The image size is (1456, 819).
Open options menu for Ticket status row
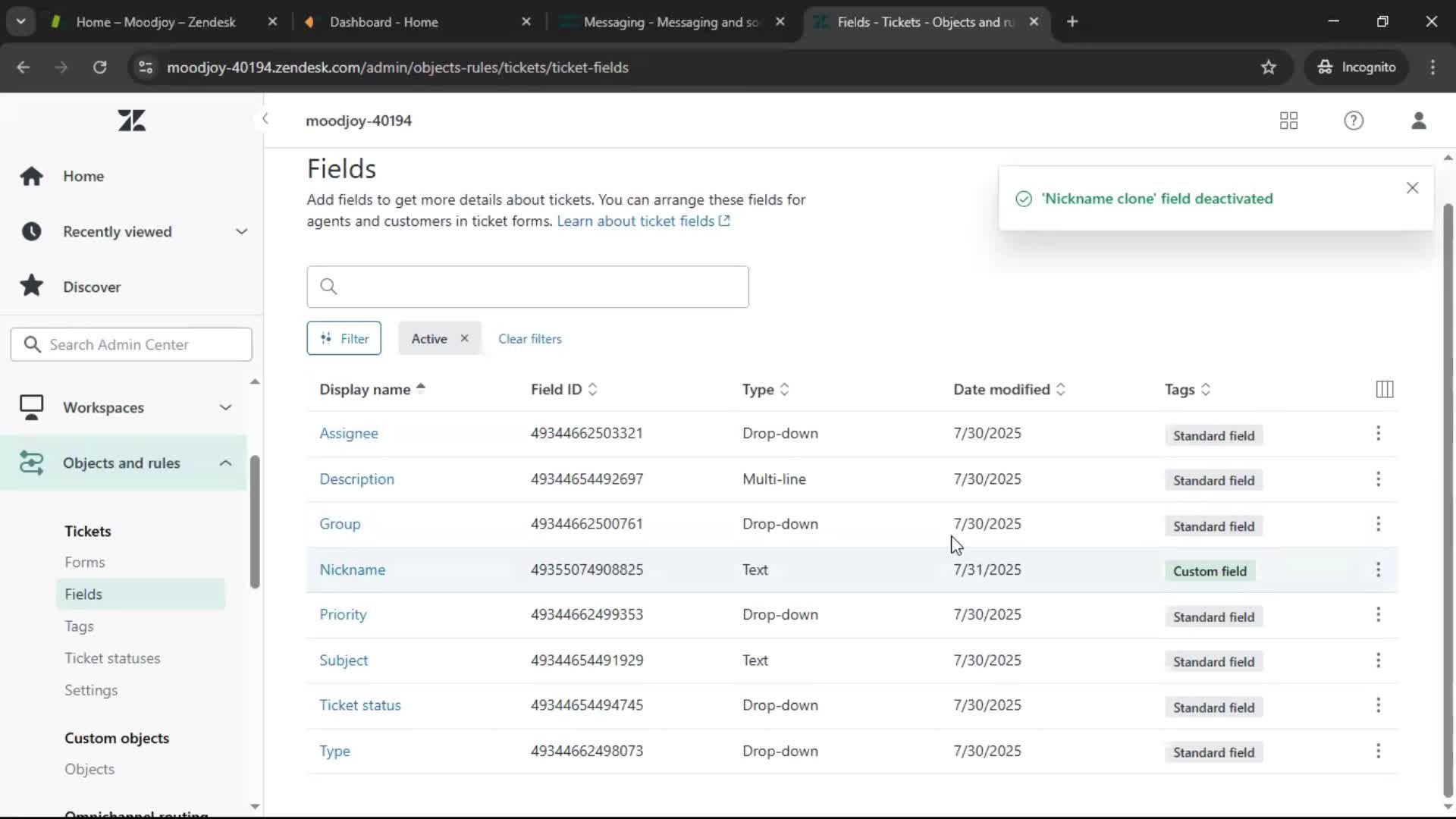point(1378,705)
